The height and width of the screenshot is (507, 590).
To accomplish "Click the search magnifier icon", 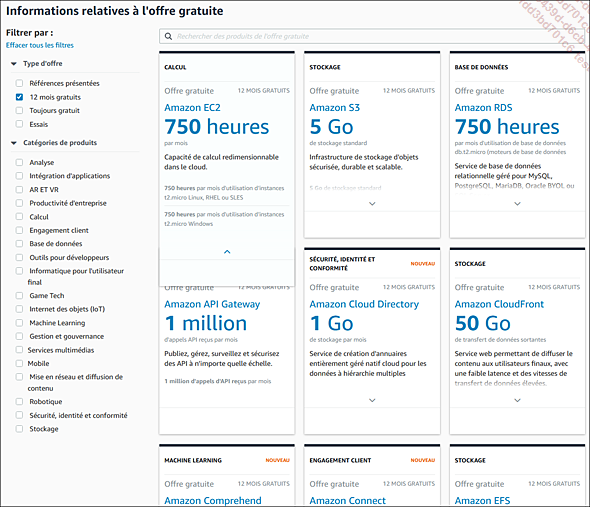I will click(x=168, y=36).
